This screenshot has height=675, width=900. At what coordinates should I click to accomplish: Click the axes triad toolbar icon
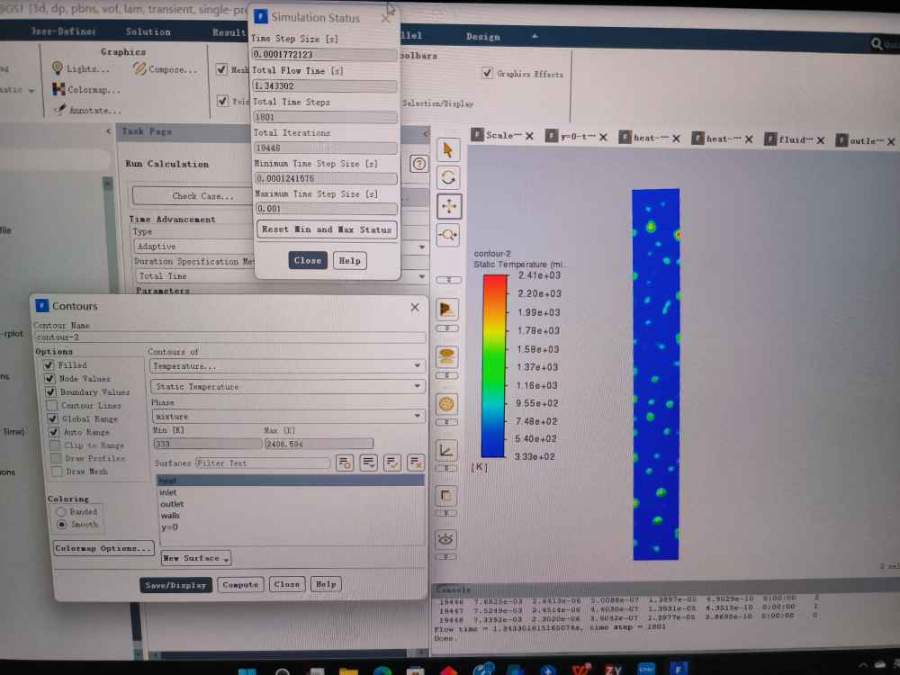pos(447,451)
